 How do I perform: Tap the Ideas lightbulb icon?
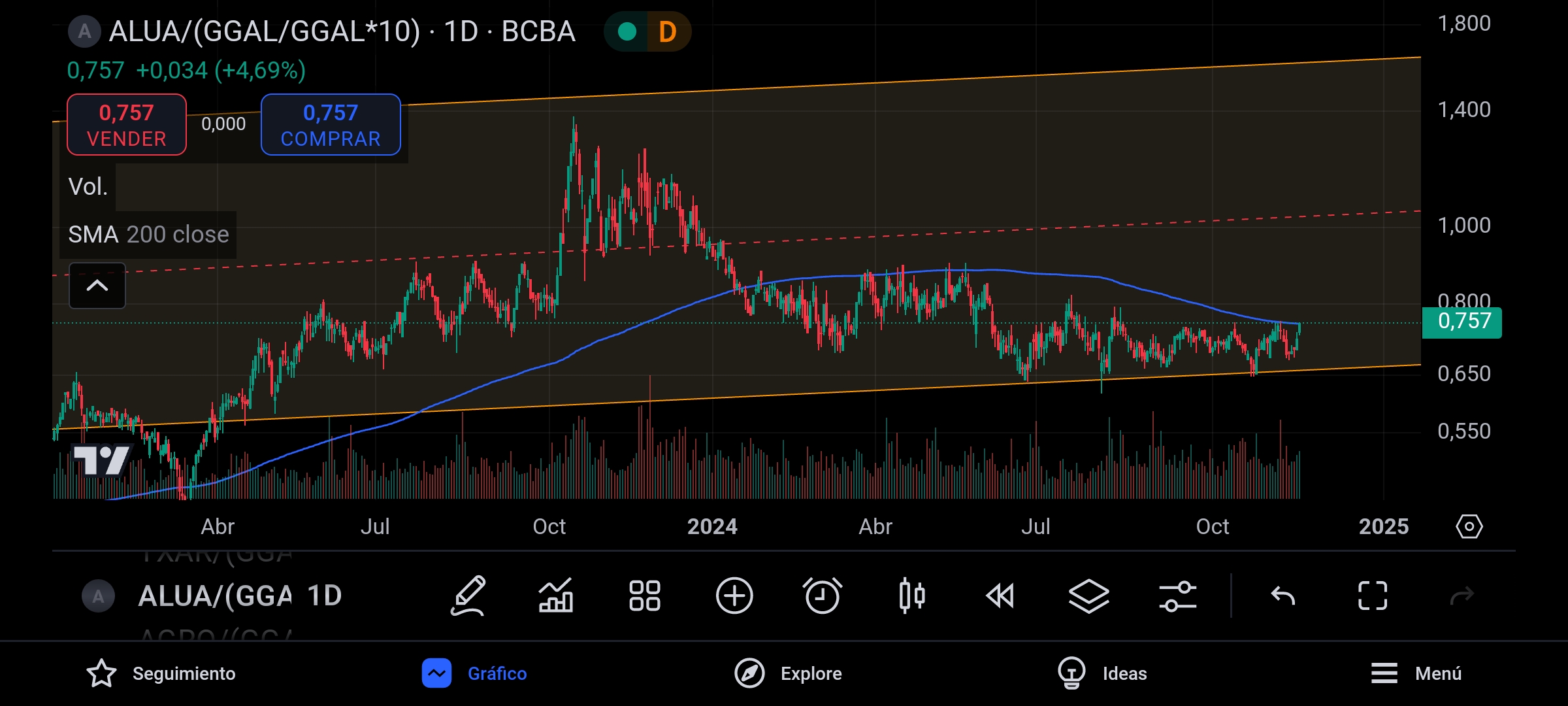pyautogui.click(x=1071, y=673)
